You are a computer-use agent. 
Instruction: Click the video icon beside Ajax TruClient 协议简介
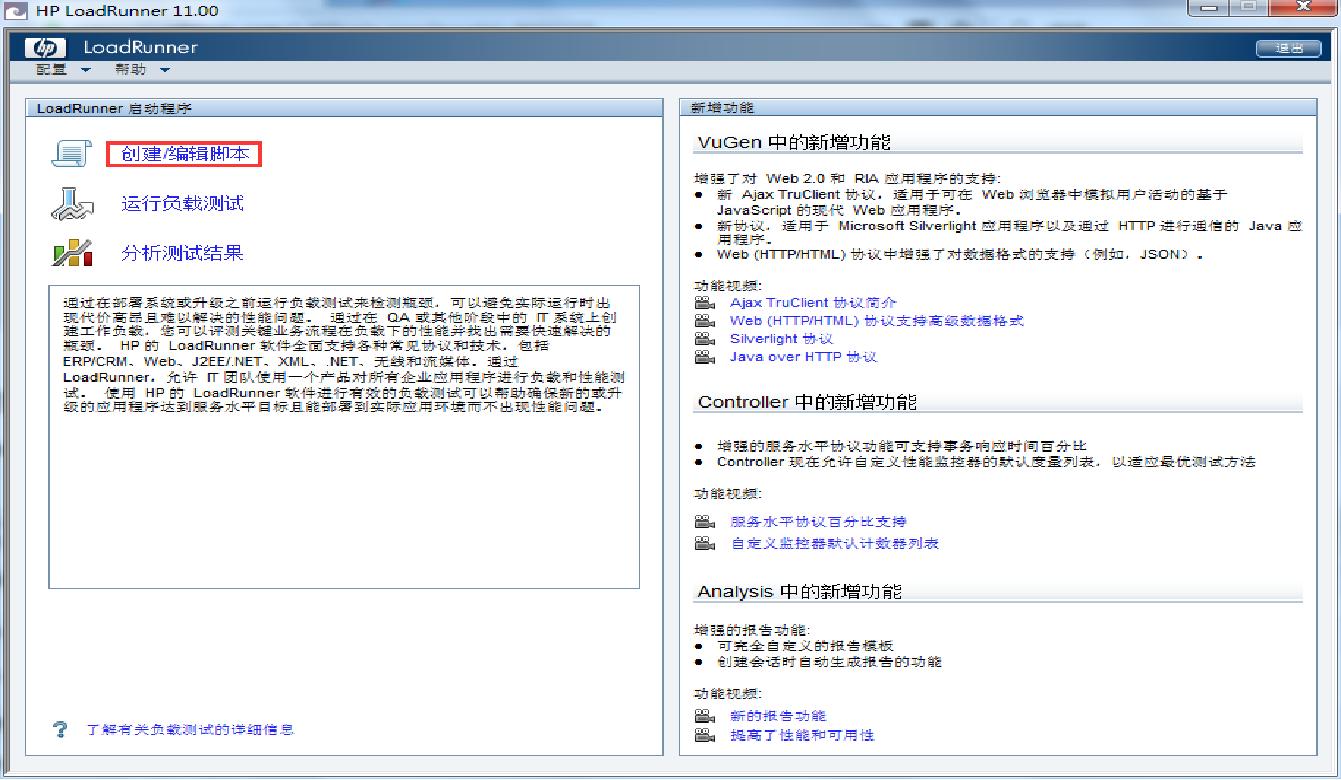(x=707, y=302)
